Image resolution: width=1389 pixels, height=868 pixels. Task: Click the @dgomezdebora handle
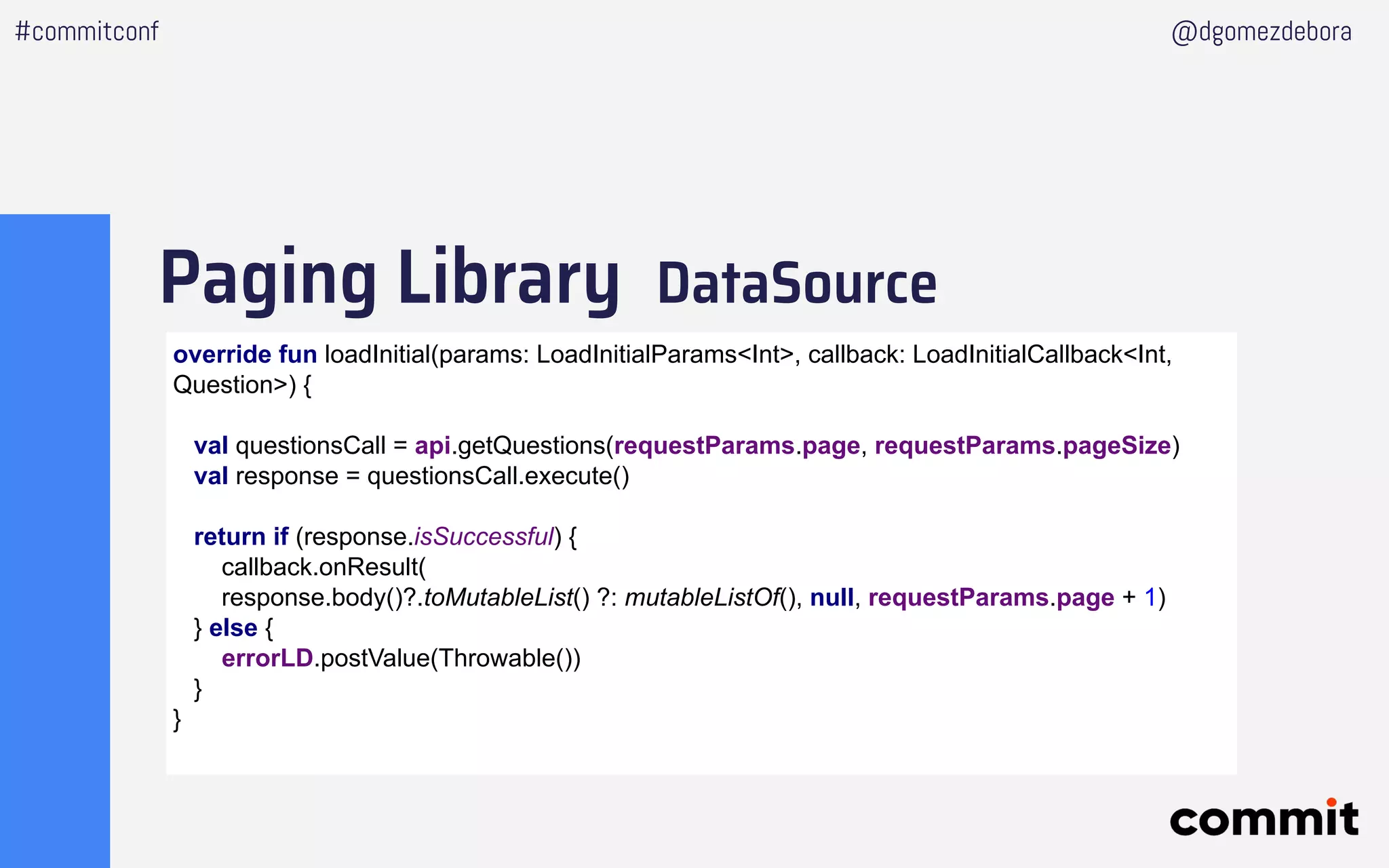tap(1261, 32)
